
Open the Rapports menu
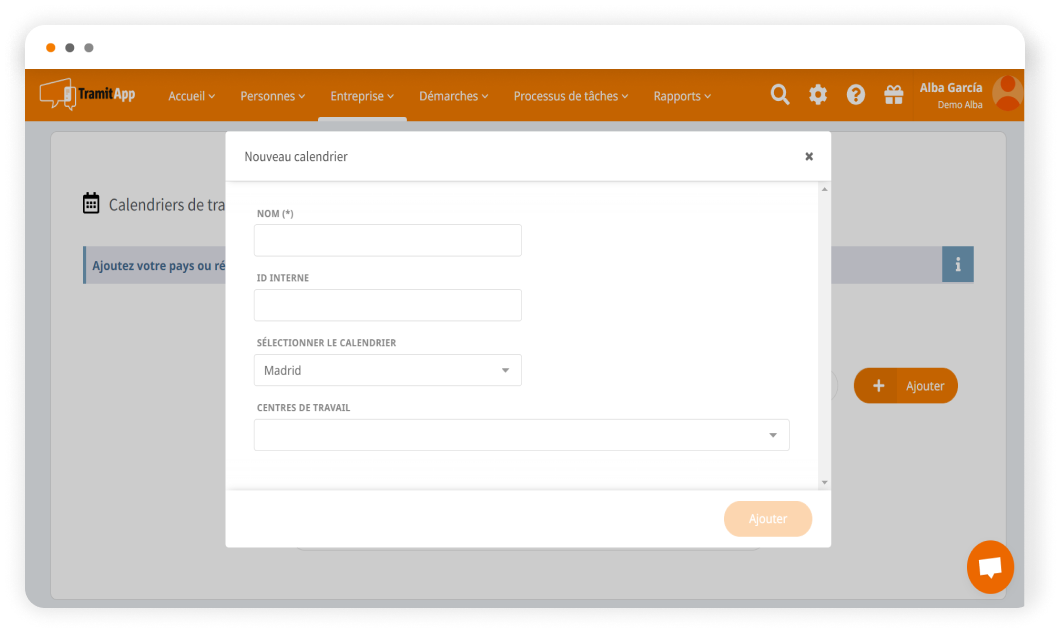tap(682, 96)
